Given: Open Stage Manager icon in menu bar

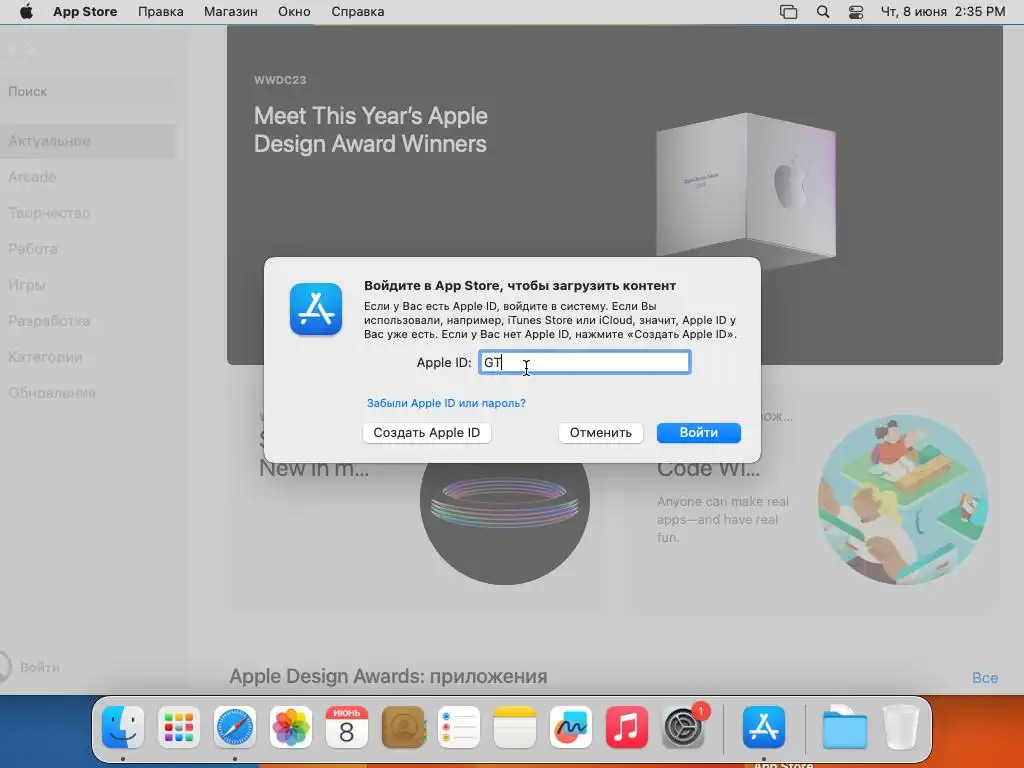Looking at the screenshot, I should pos(788,12).
